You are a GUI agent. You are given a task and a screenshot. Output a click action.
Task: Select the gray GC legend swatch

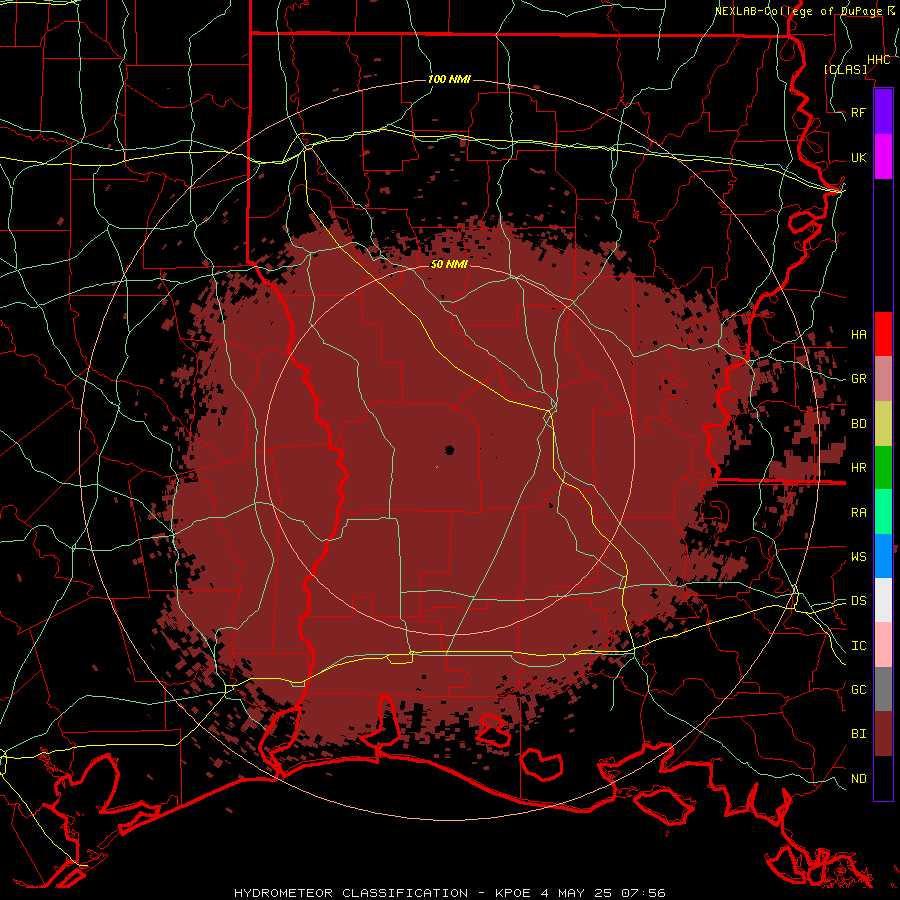883,689
